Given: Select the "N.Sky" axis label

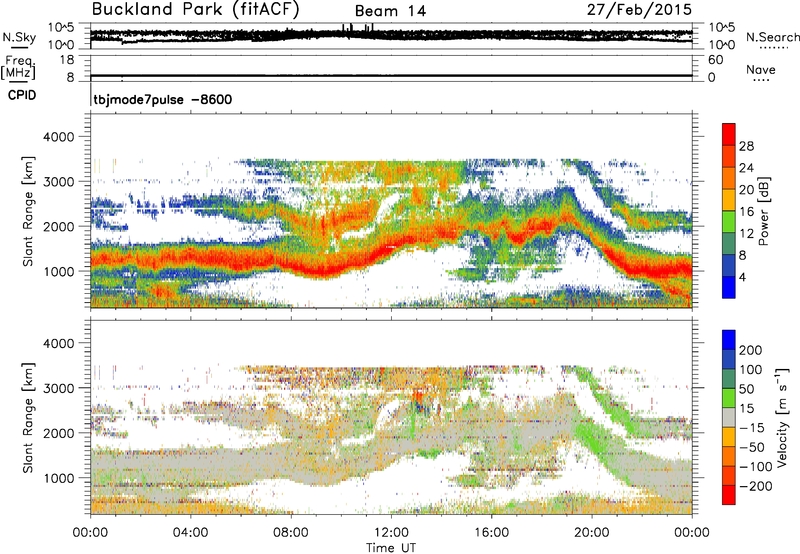Looking at the screenshot, I should [19, 37].
